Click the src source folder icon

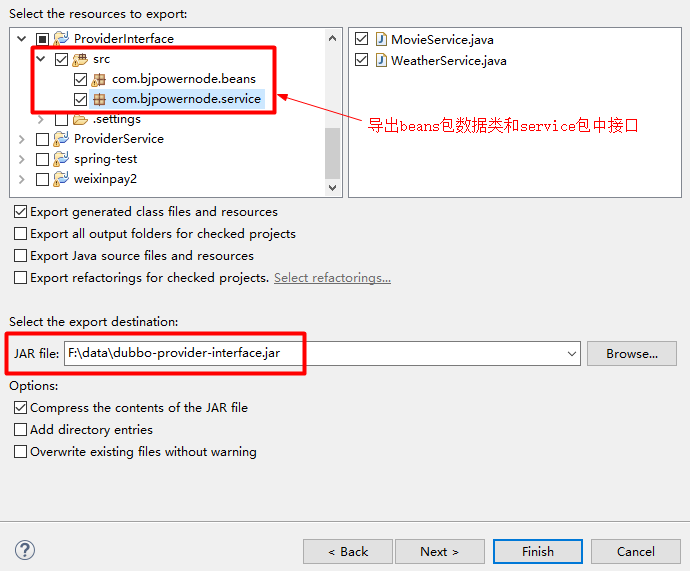coord(80,59)
